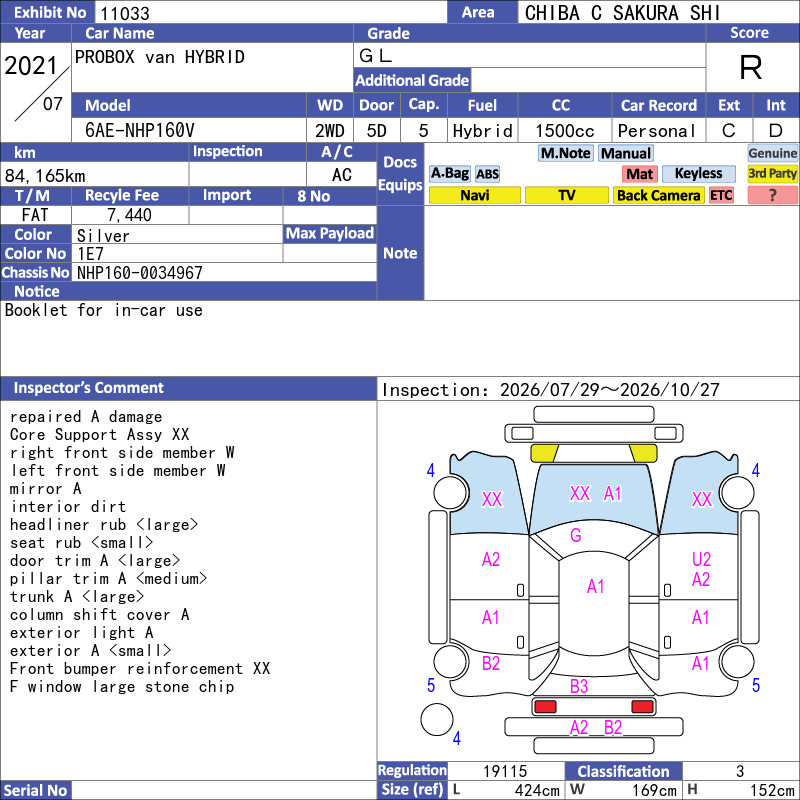Click the car name PROBOX van HYBRID
Viewport: 800px width, 800px height.
pyautogui.click(x=160, y=57)
